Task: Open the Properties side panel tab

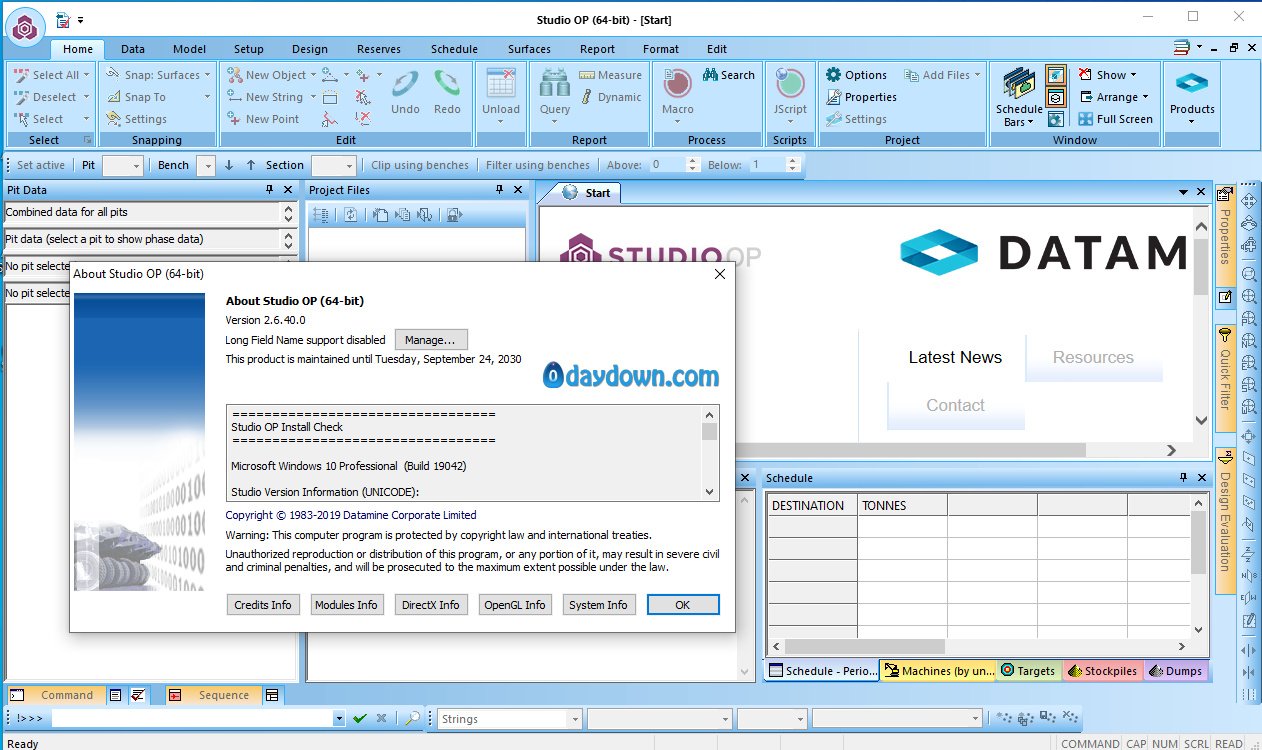Action: 1225,235
